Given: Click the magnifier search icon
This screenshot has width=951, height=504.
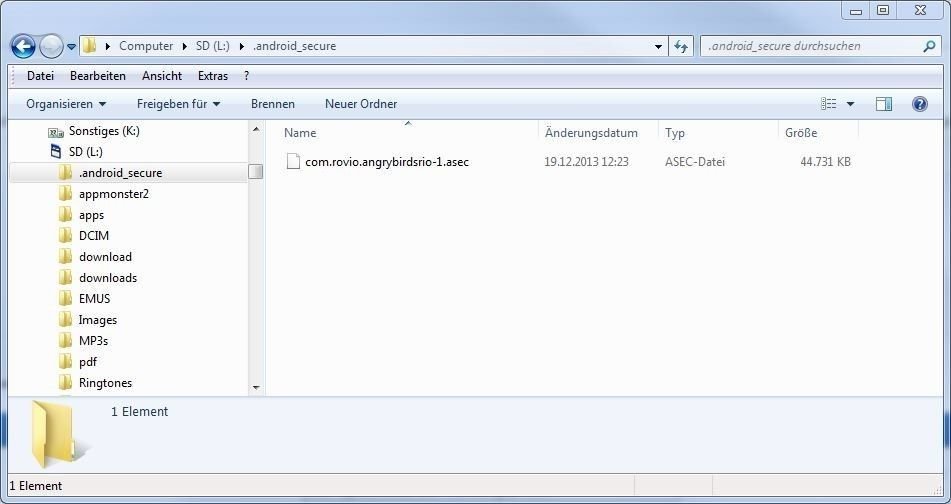Looking at the screenshot, I should (929, 46).
